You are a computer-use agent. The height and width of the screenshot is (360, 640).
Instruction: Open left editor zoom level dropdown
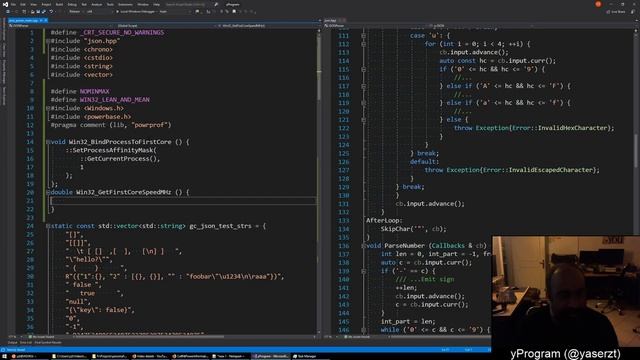[x=16, y=337]
